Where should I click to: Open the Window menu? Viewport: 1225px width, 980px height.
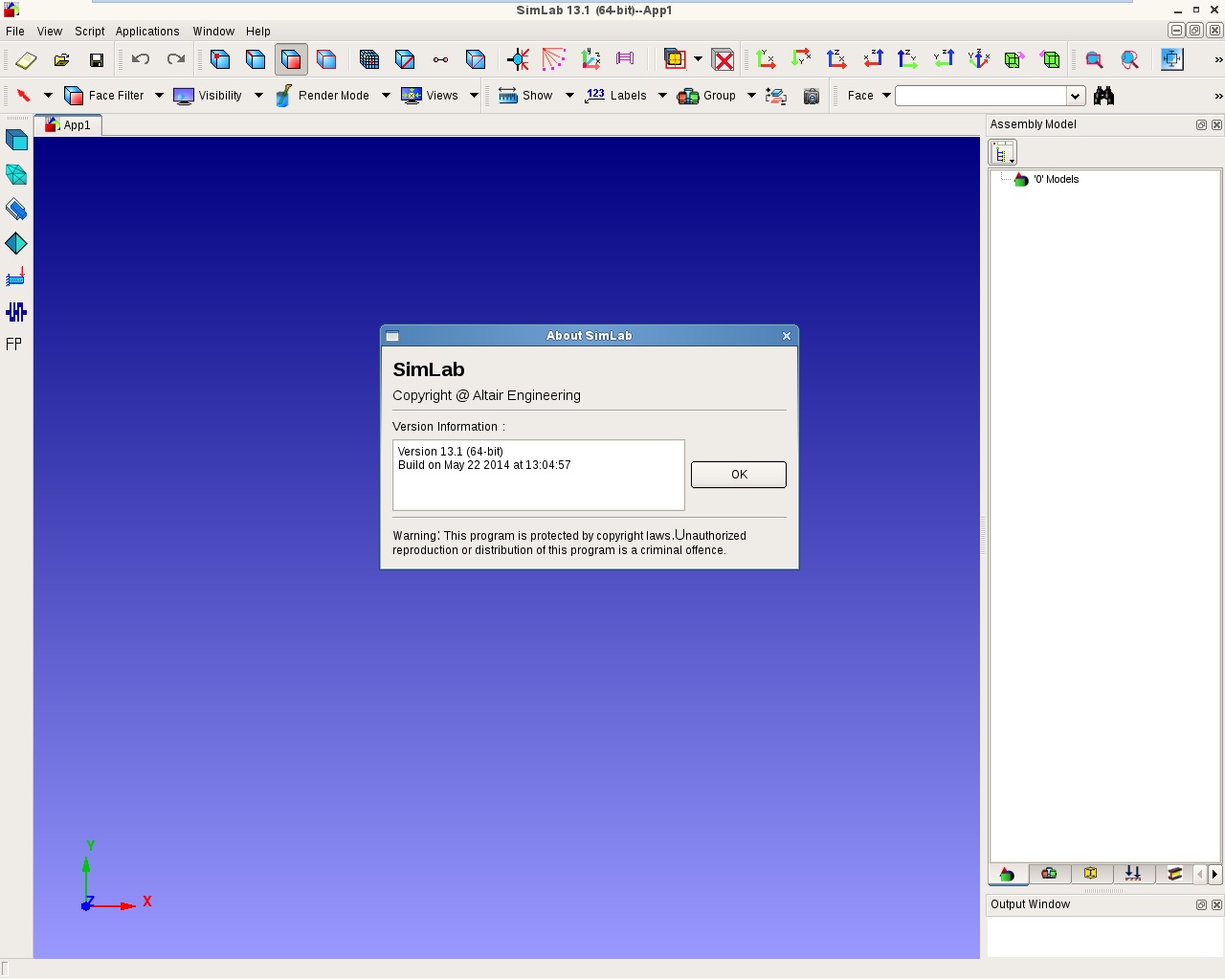[213, 32]
